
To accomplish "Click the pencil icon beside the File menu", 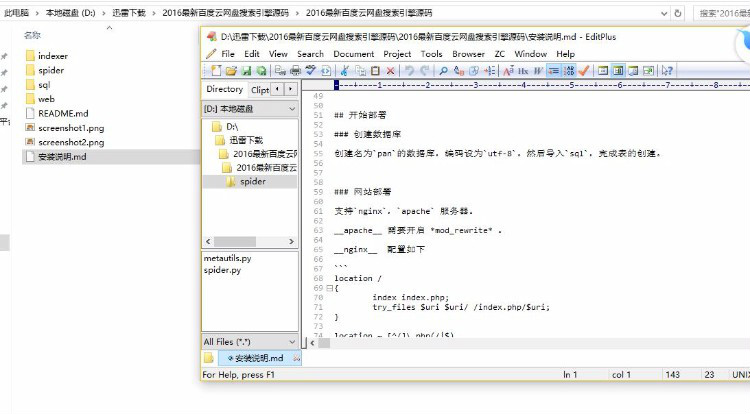I will coord(211,54).
